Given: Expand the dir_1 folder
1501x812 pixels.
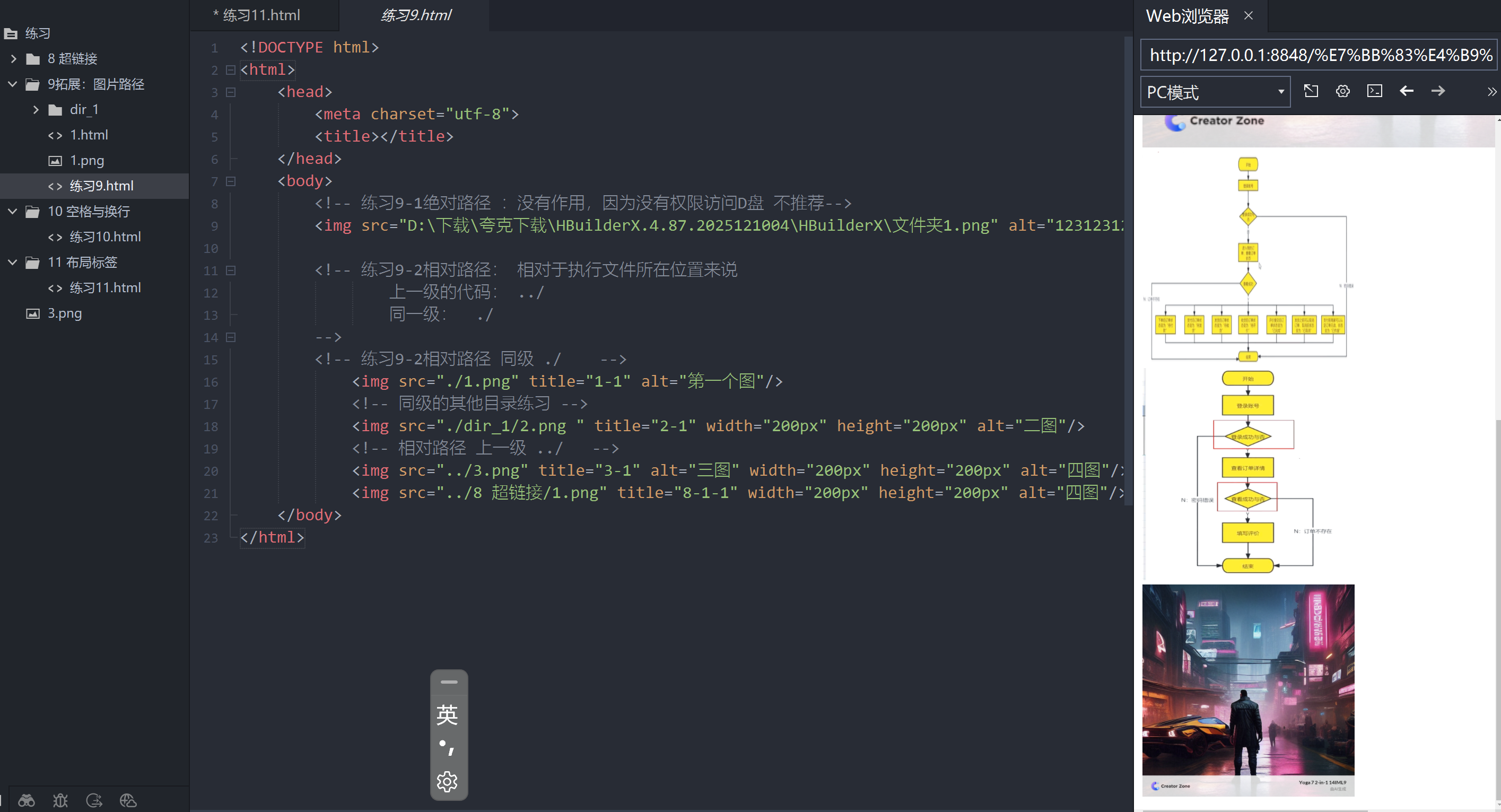Looking at the screenshot, I should [36, 109].
